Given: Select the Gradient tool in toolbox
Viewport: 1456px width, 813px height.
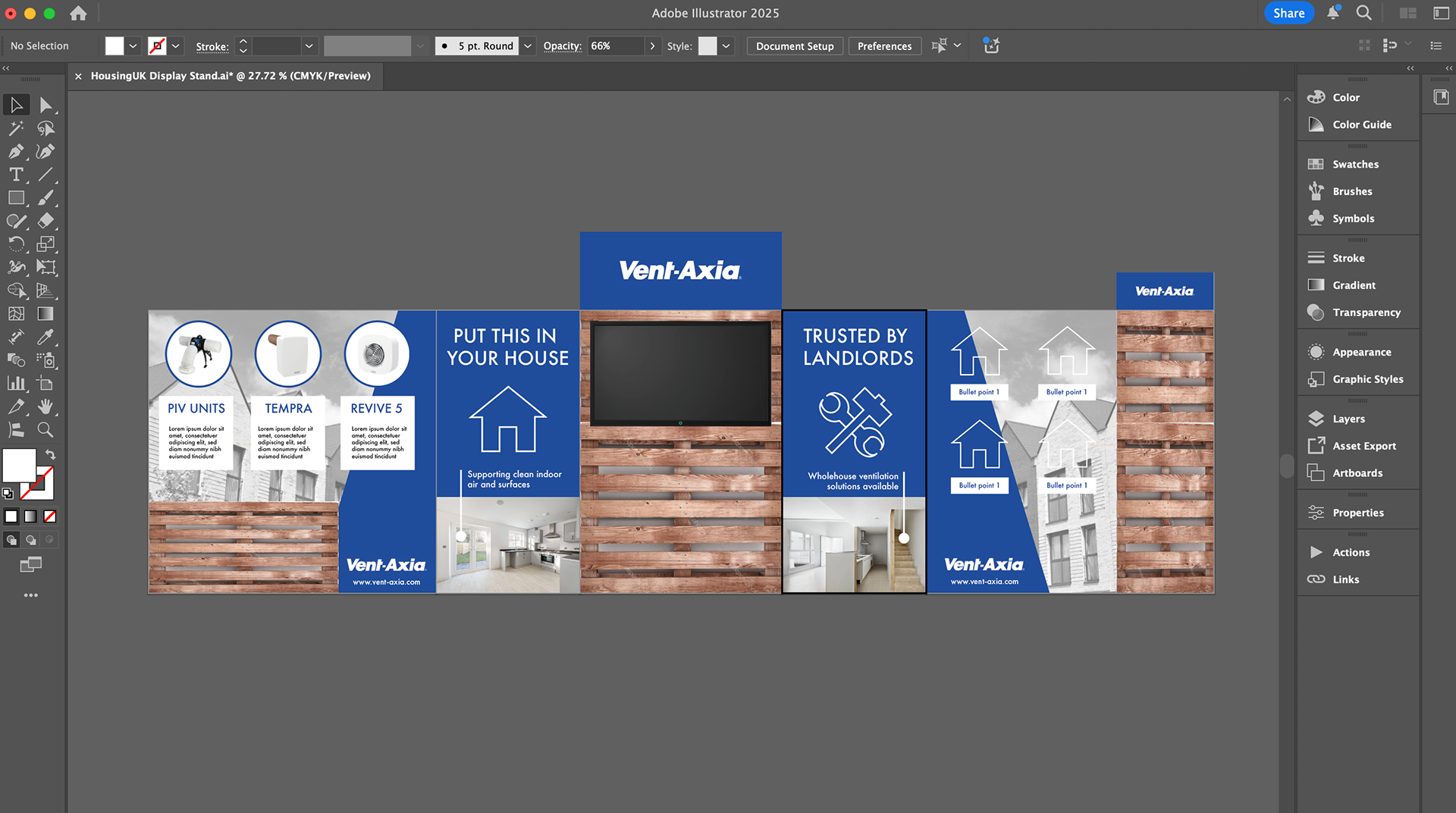Looking at the screenshot, I should click(x=45, y=313).
